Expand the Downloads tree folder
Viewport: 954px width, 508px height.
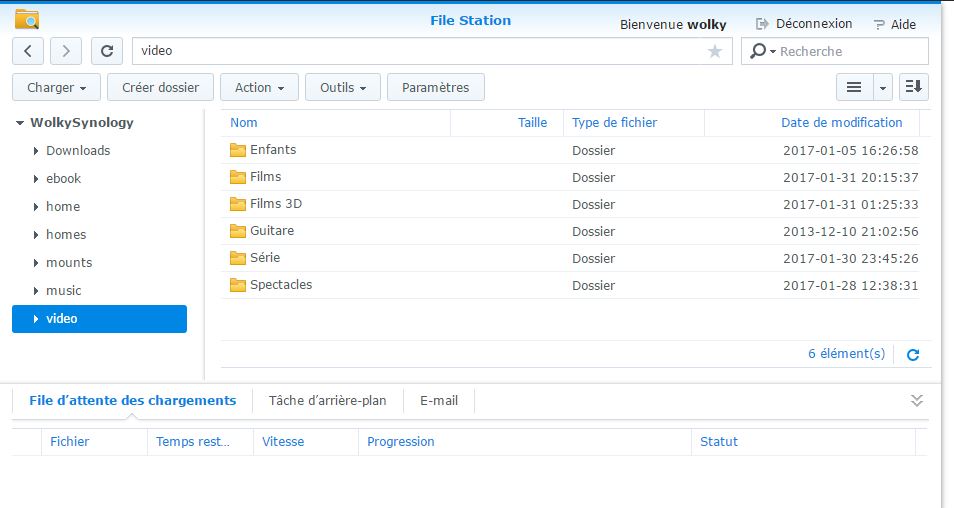coord(37,151)
